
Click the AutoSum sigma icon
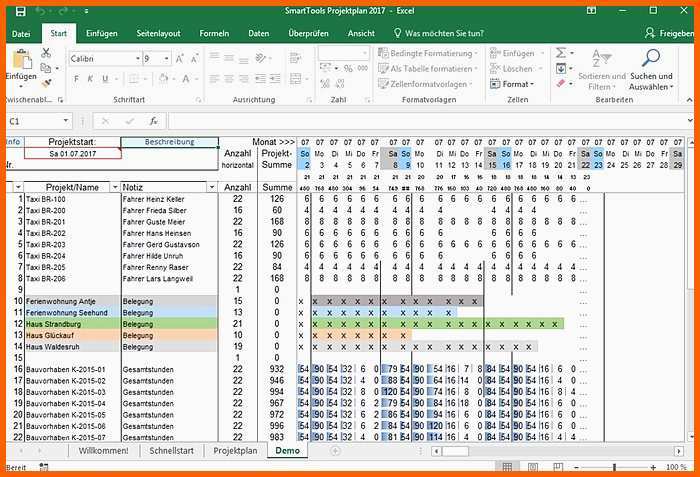point(561,53)
